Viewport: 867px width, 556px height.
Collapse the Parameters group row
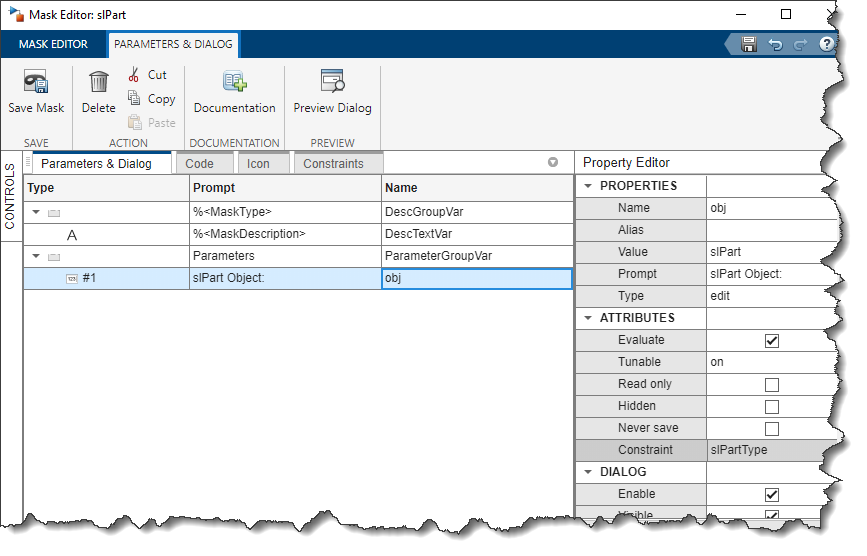(37, 256)
